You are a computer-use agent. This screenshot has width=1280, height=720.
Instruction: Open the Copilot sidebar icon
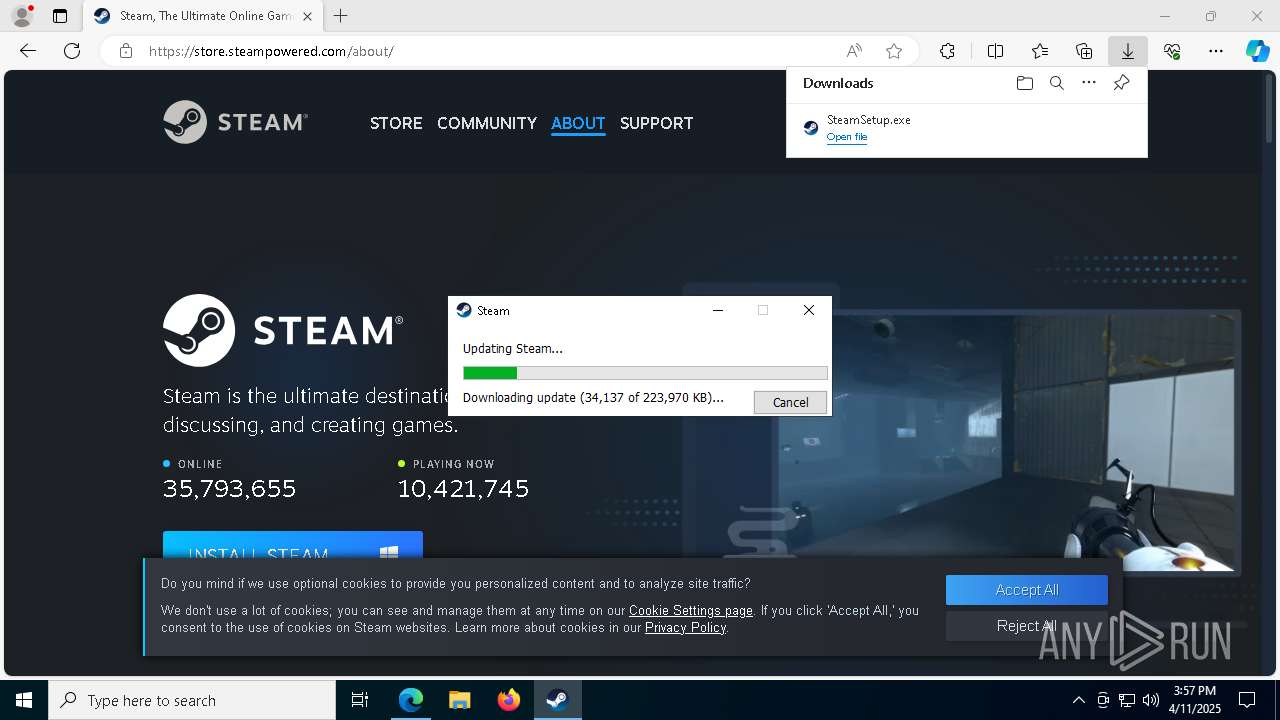click(1257, 51)
